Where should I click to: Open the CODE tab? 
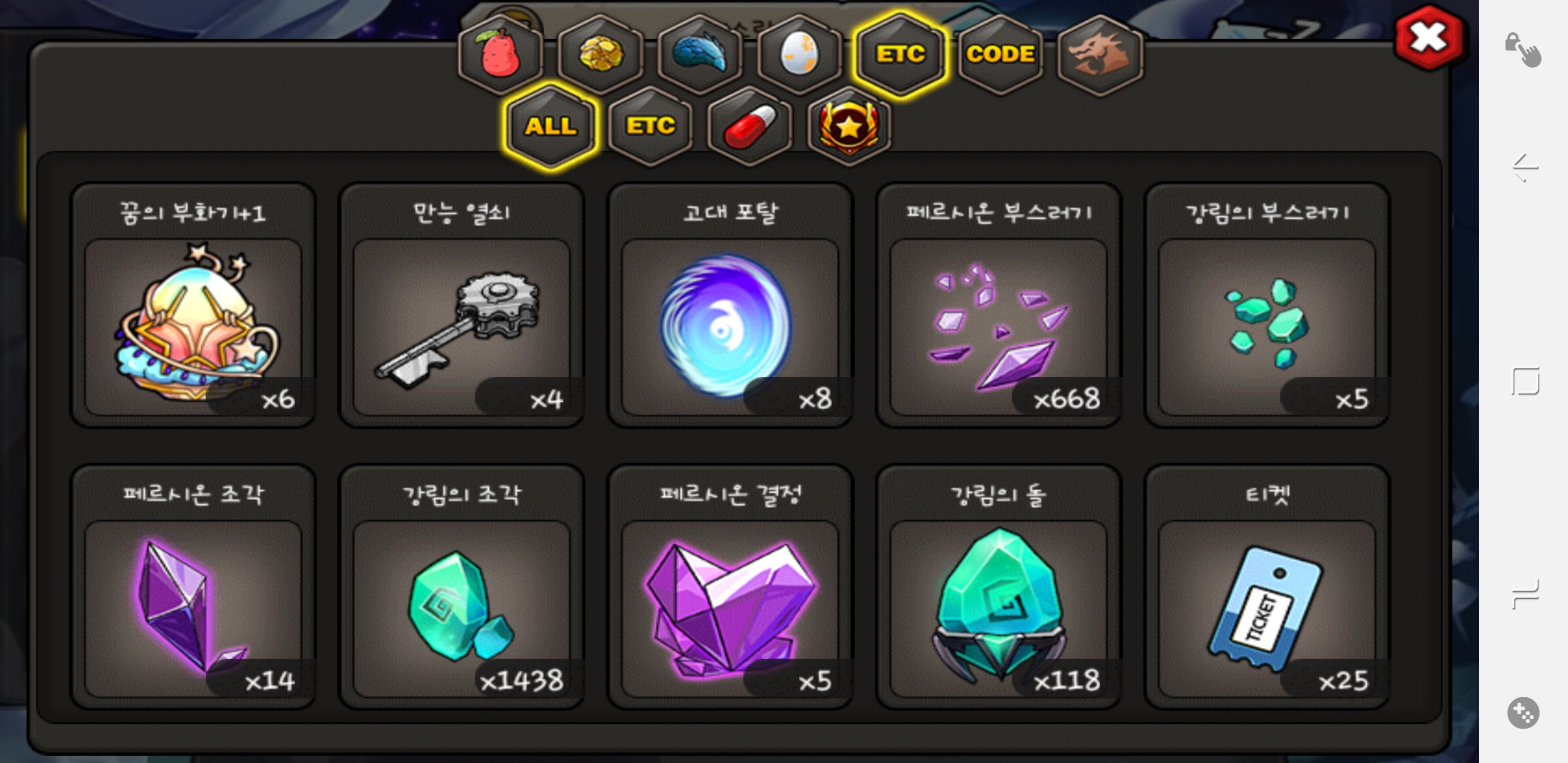coord(1000,55)
